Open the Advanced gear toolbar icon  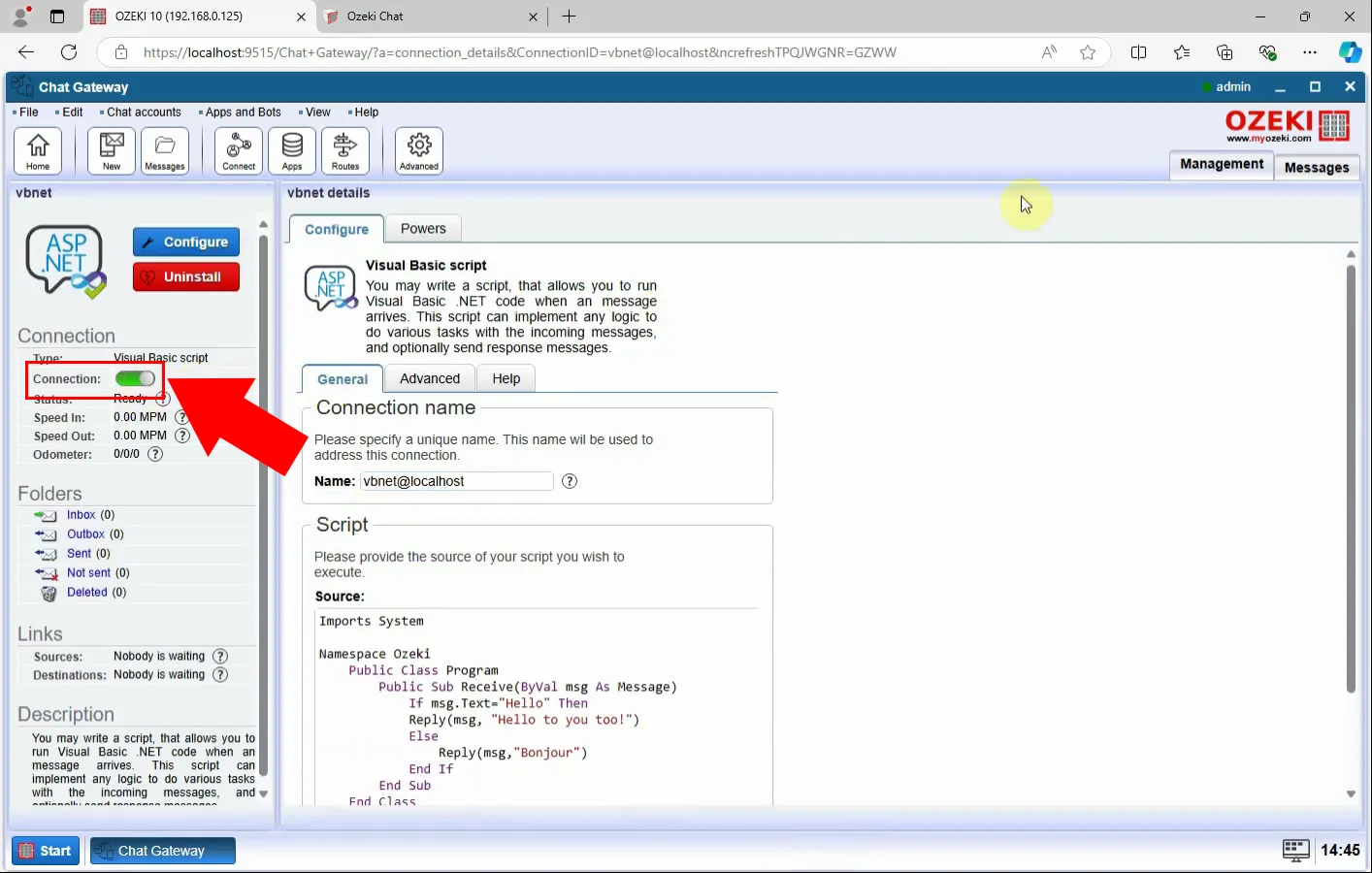coord(419,150)
